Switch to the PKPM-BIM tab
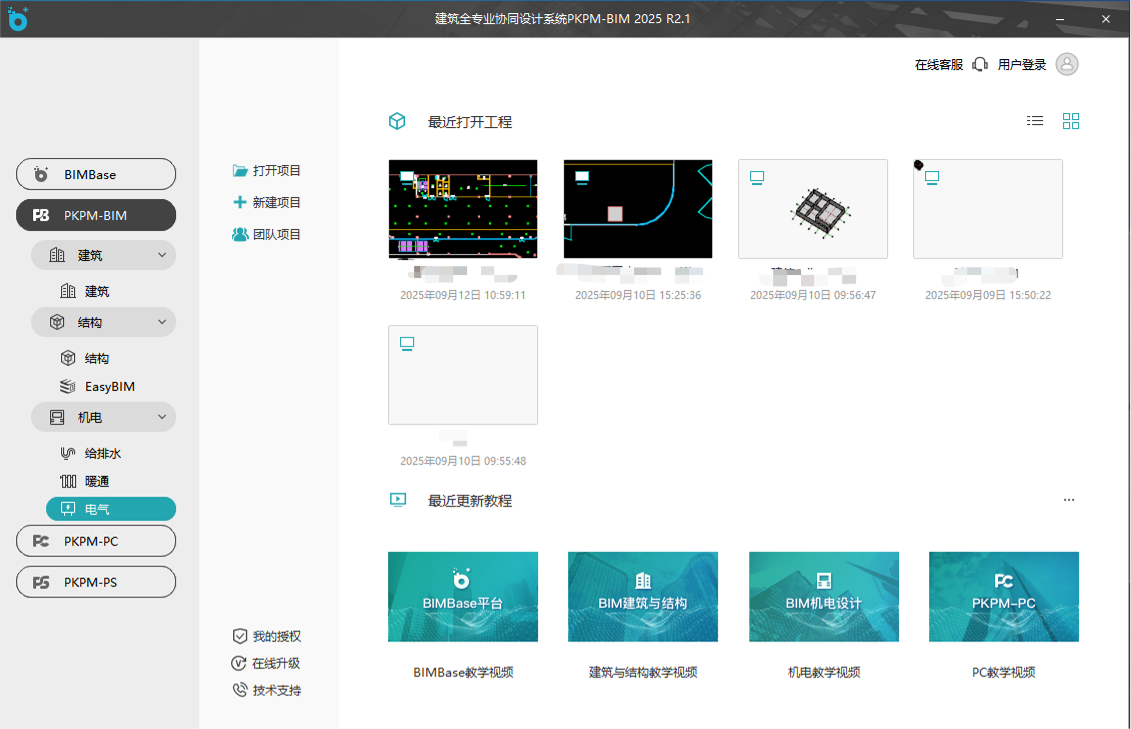 pos(95,214)
